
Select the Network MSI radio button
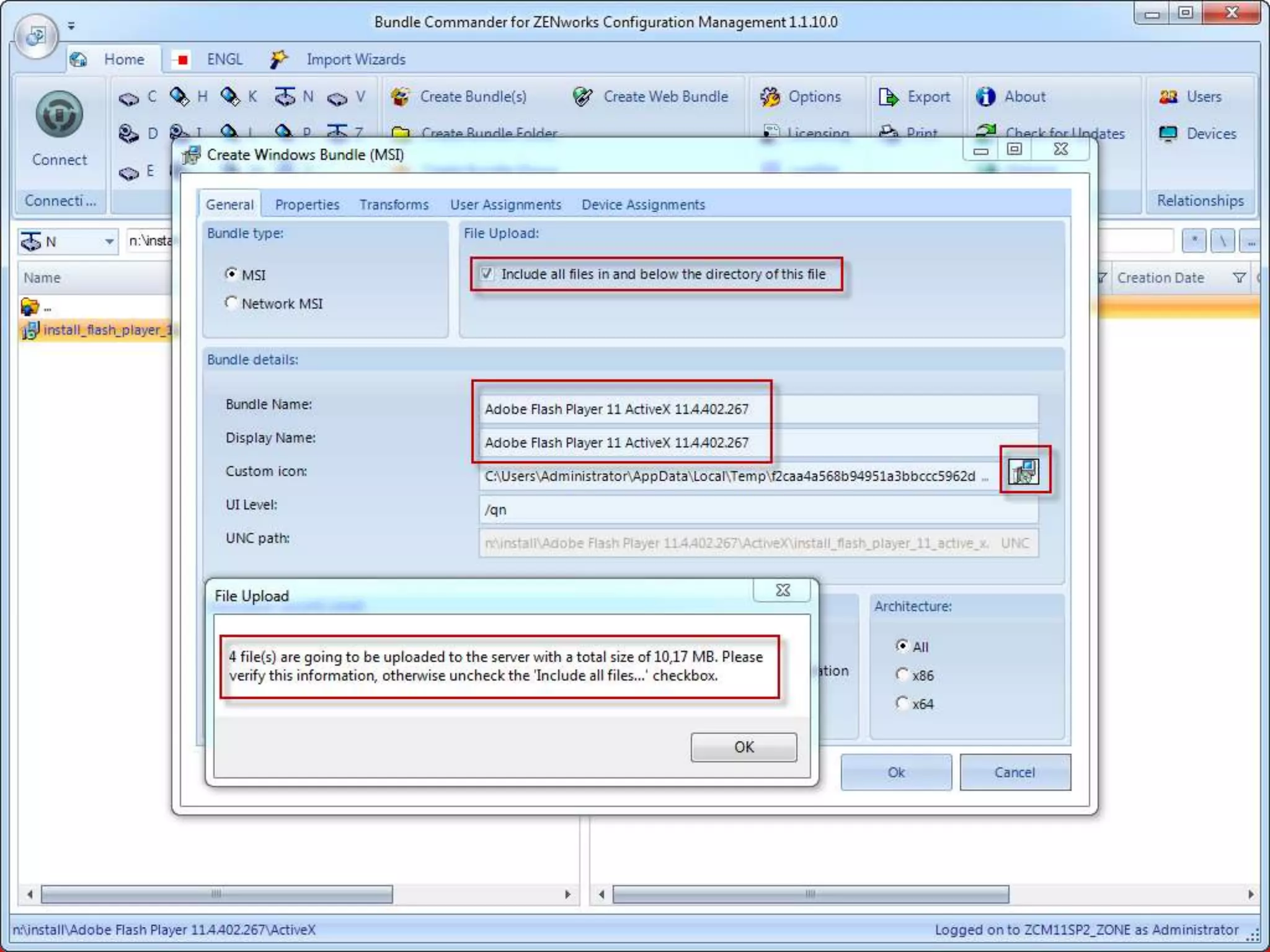tap(231, 303)
